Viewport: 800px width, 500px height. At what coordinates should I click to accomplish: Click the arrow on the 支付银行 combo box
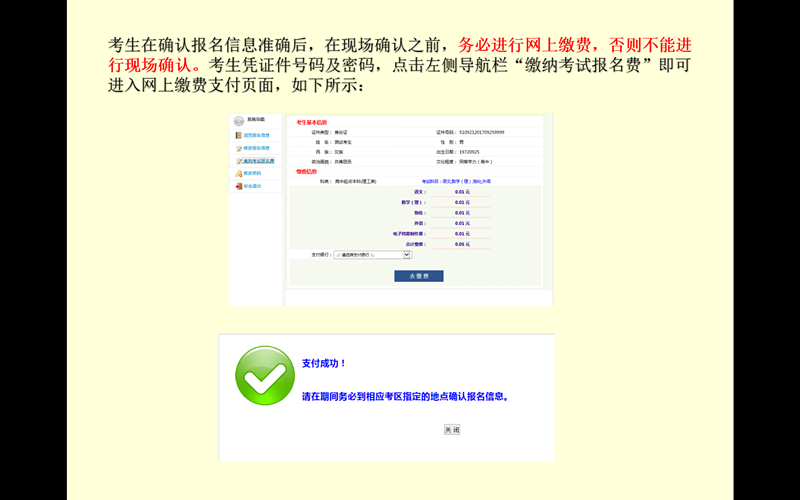click(407, 255)
